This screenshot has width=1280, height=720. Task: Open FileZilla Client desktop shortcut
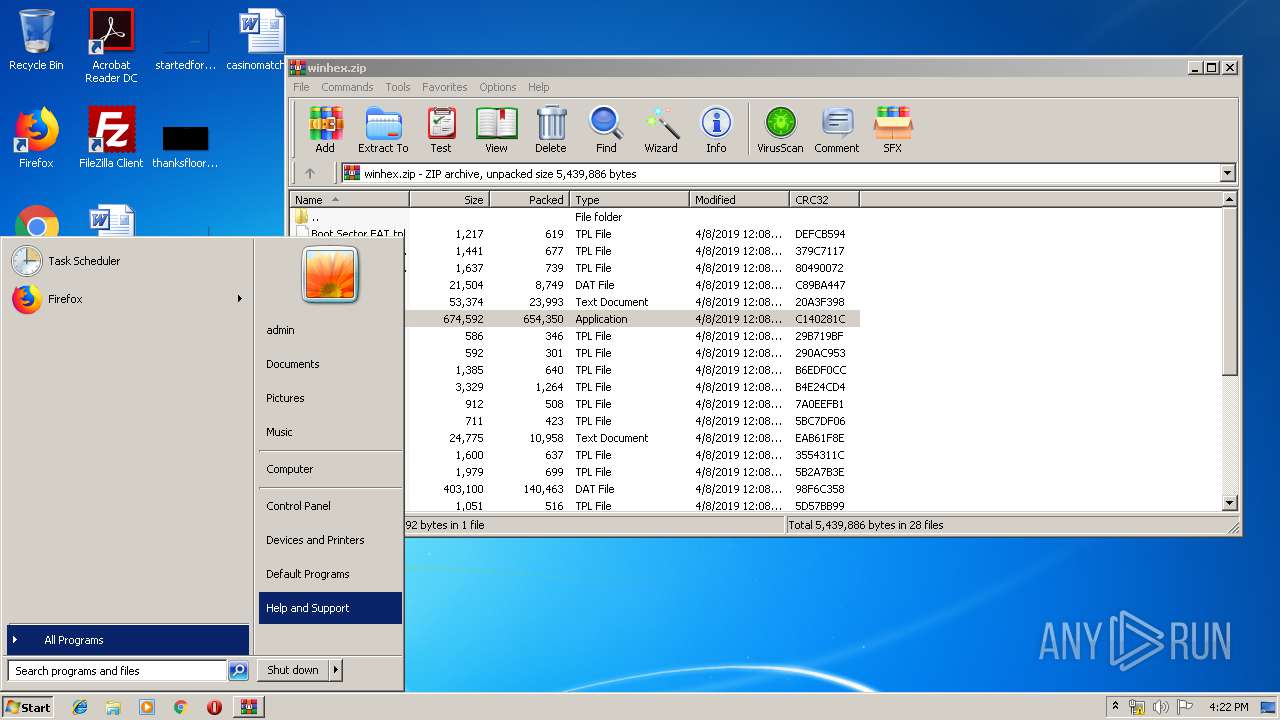tap(111, 138)
